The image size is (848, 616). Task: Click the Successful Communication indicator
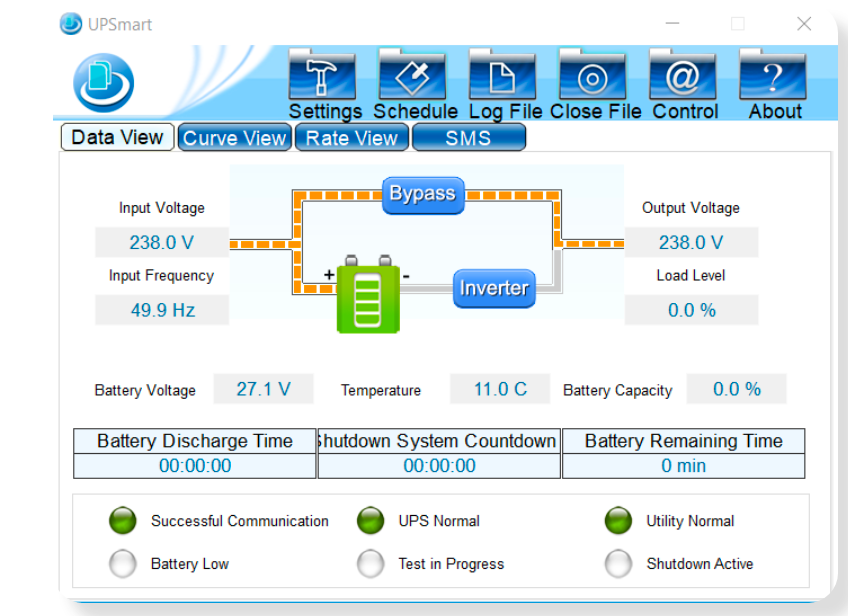tap(122, 521)
